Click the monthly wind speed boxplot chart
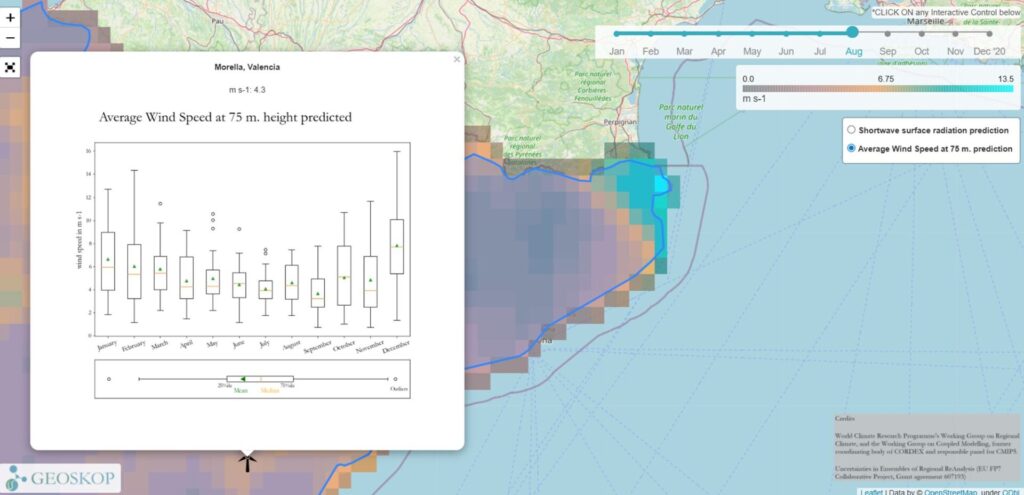 (247, 245)
